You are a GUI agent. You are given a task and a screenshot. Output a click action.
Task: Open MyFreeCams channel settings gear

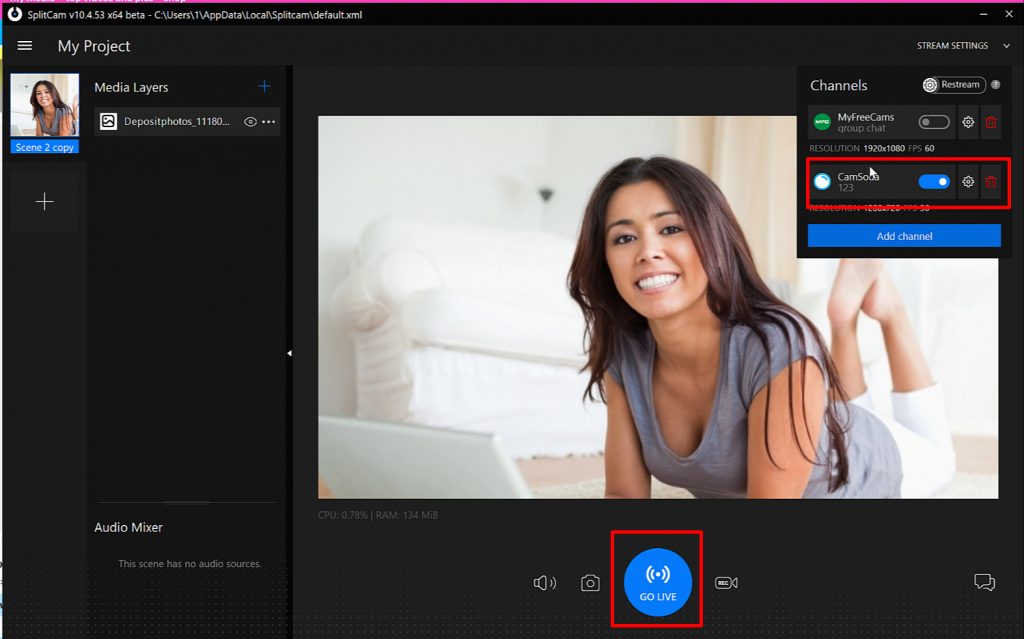click(x=968, y=122)
